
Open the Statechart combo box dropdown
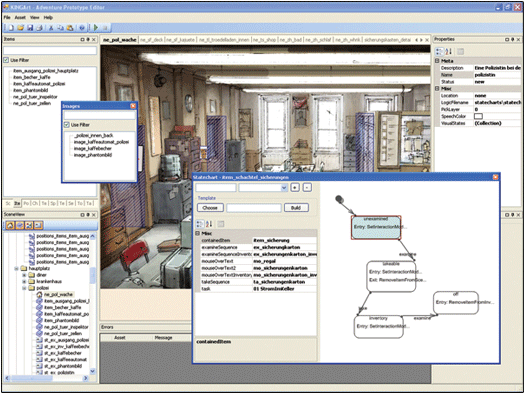tap(284, 188)
